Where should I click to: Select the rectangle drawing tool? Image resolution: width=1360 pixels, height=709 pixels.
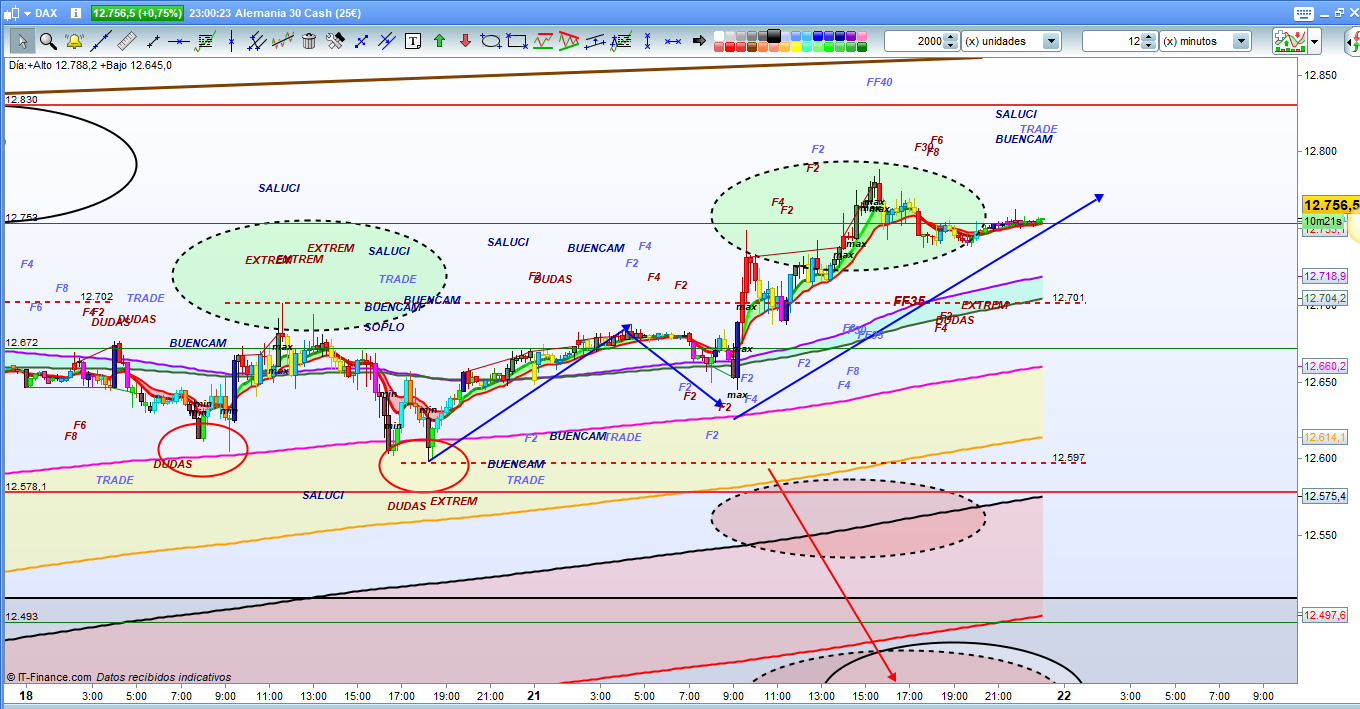coord(517,41)
